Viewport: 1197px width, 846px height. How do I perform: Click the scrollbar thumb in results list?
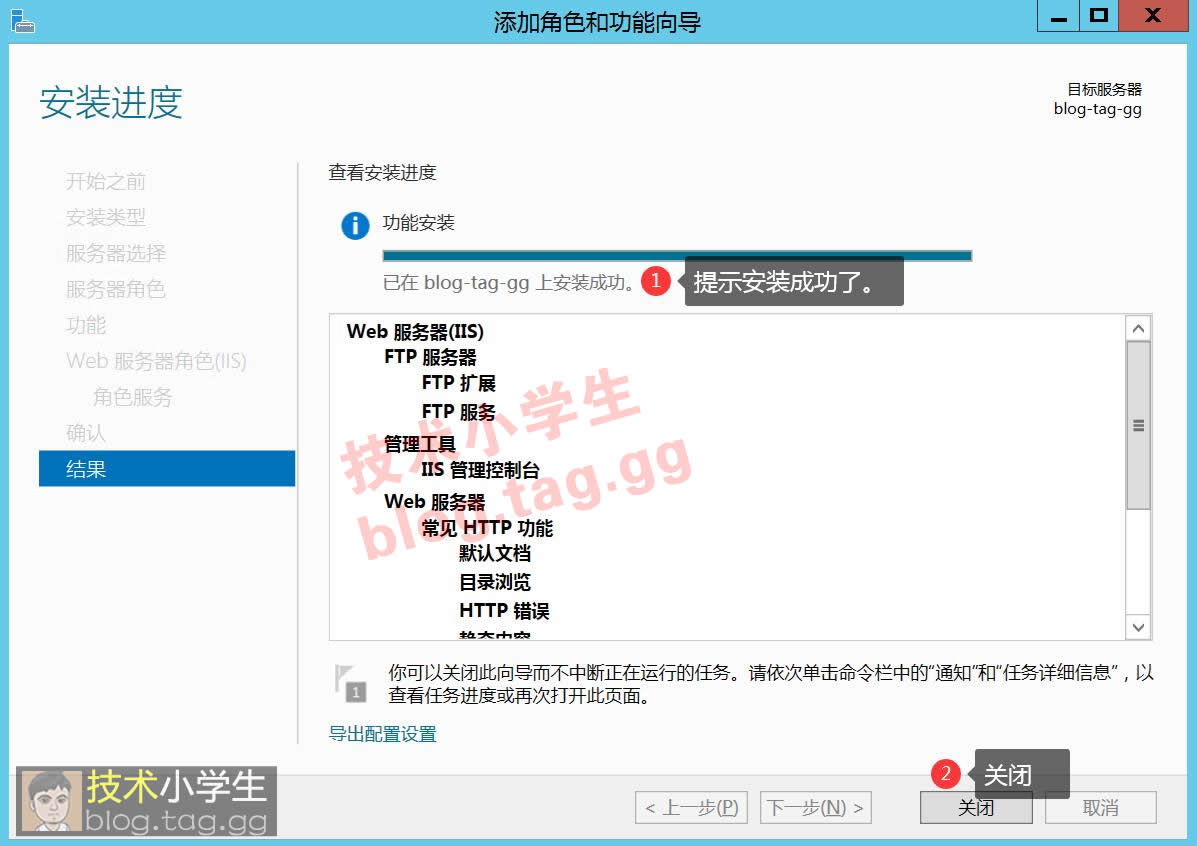1138,426
